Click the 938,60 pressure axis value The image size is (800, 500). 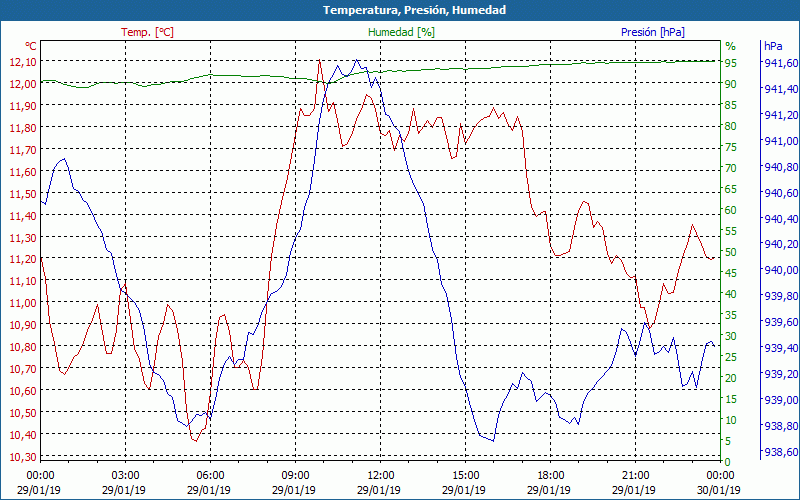pos(781,452)
